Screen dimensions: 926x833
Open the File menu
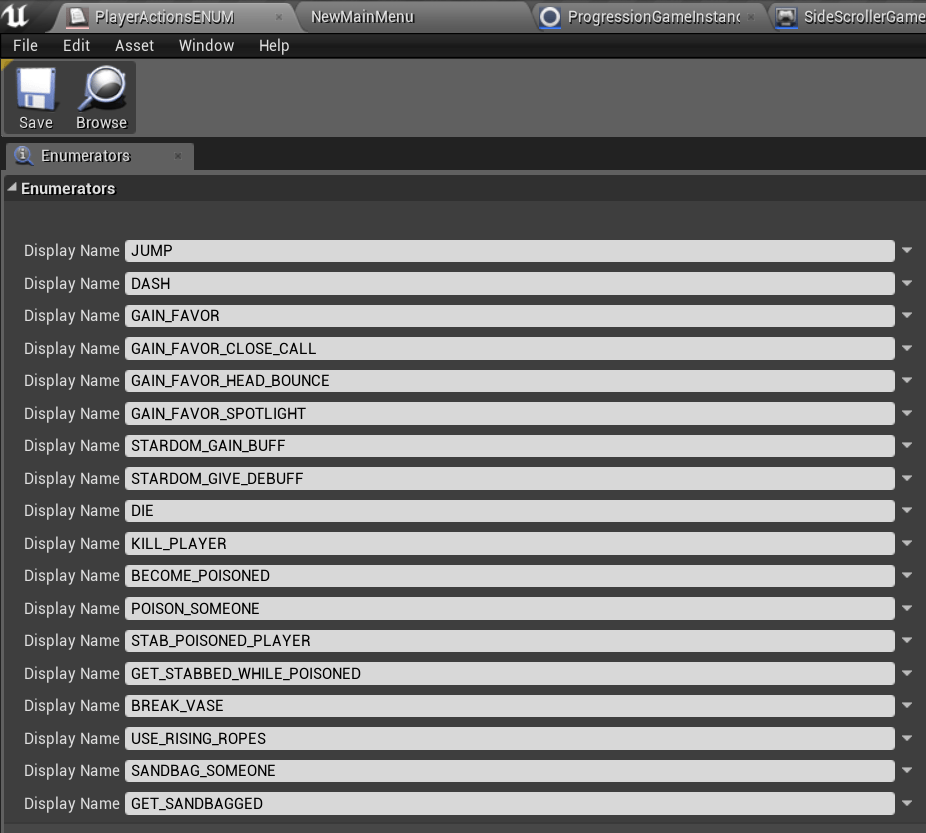25,46
